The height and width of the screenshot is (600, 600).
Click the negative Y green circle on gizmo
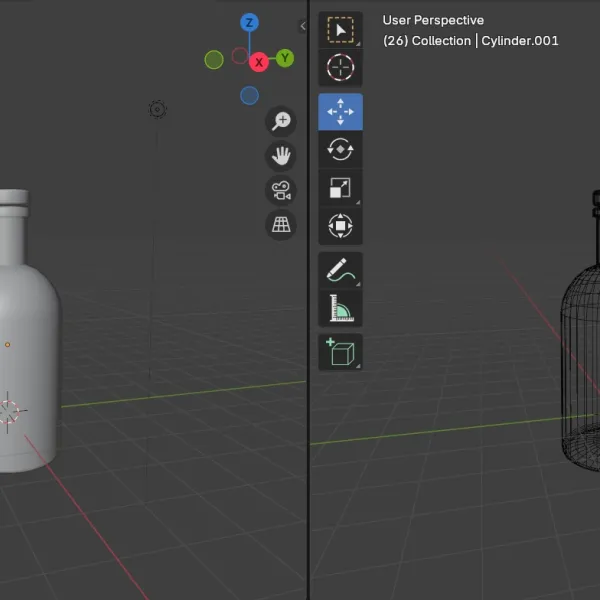[x=214, y=60]
